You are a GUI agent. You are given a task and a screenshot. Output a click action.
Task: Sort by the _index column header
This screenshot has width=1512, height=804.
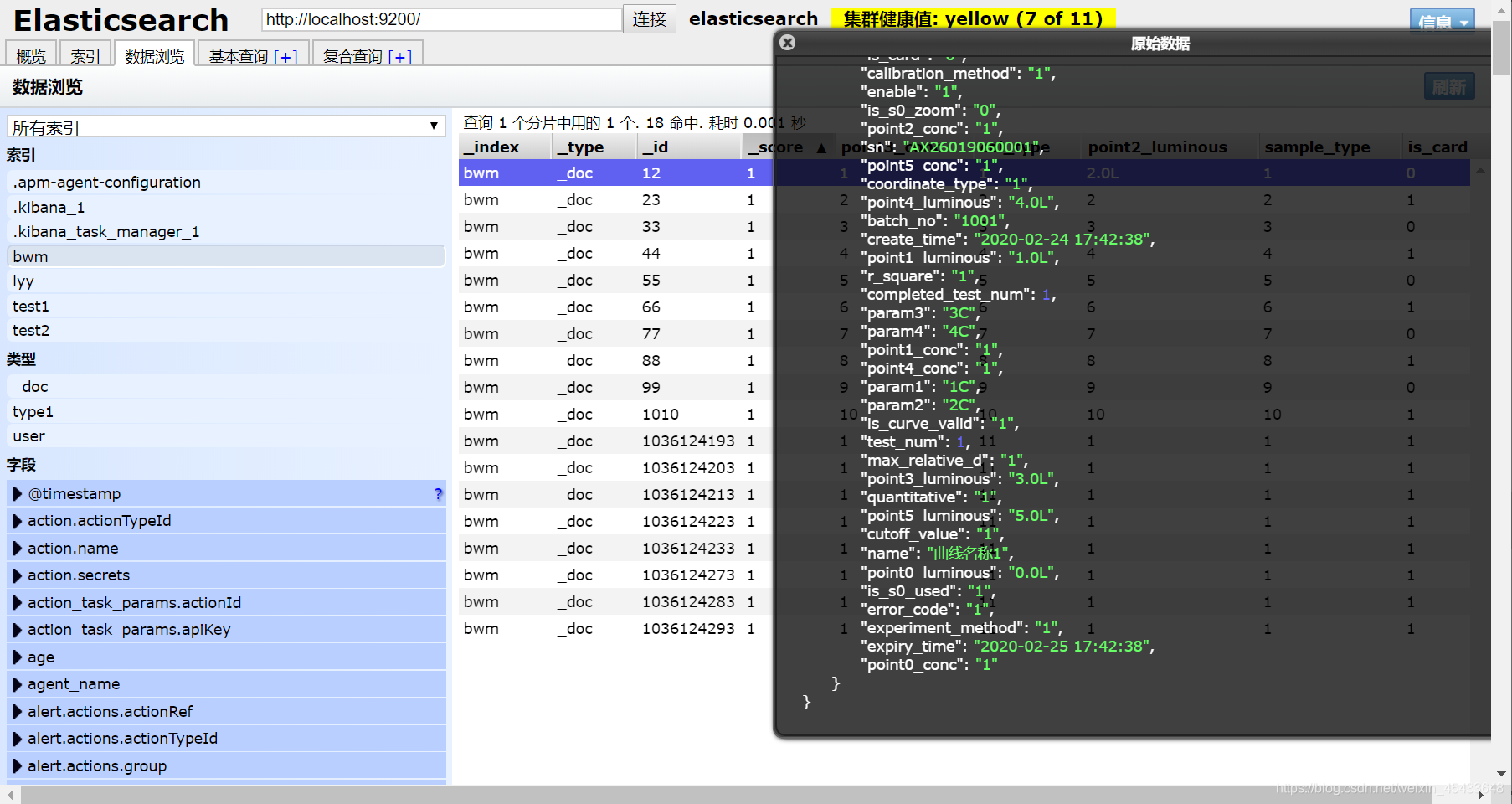505,147
